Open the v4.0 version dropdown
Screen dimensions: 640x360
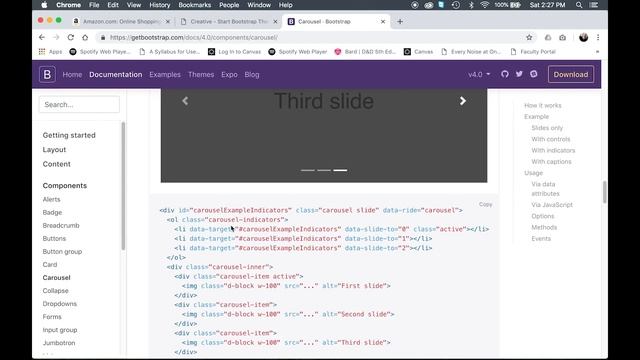[x=479, y=74]
